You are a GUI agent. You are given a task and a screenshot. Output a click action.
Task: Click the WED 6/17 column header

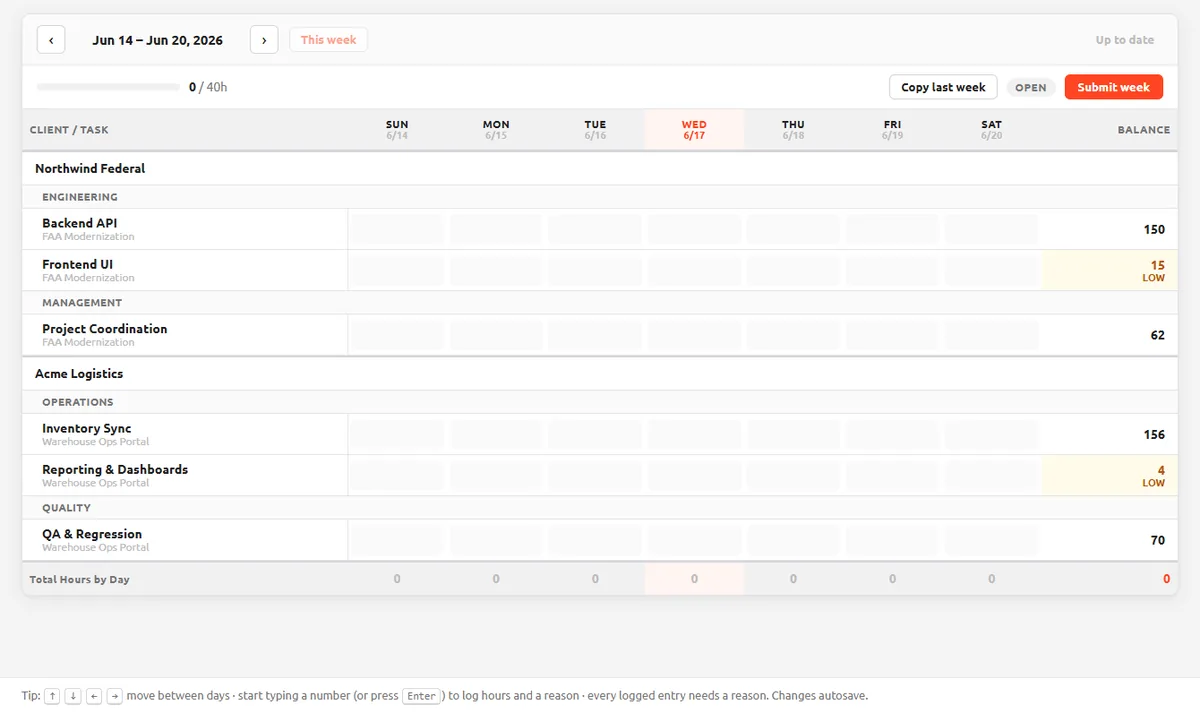(x=694, y=130)
